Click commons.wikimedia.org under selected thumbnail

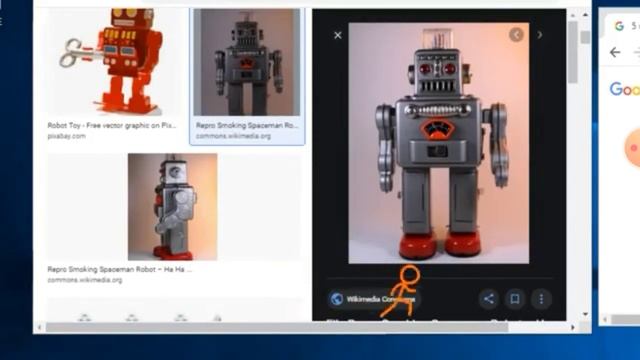click(233, 136)
